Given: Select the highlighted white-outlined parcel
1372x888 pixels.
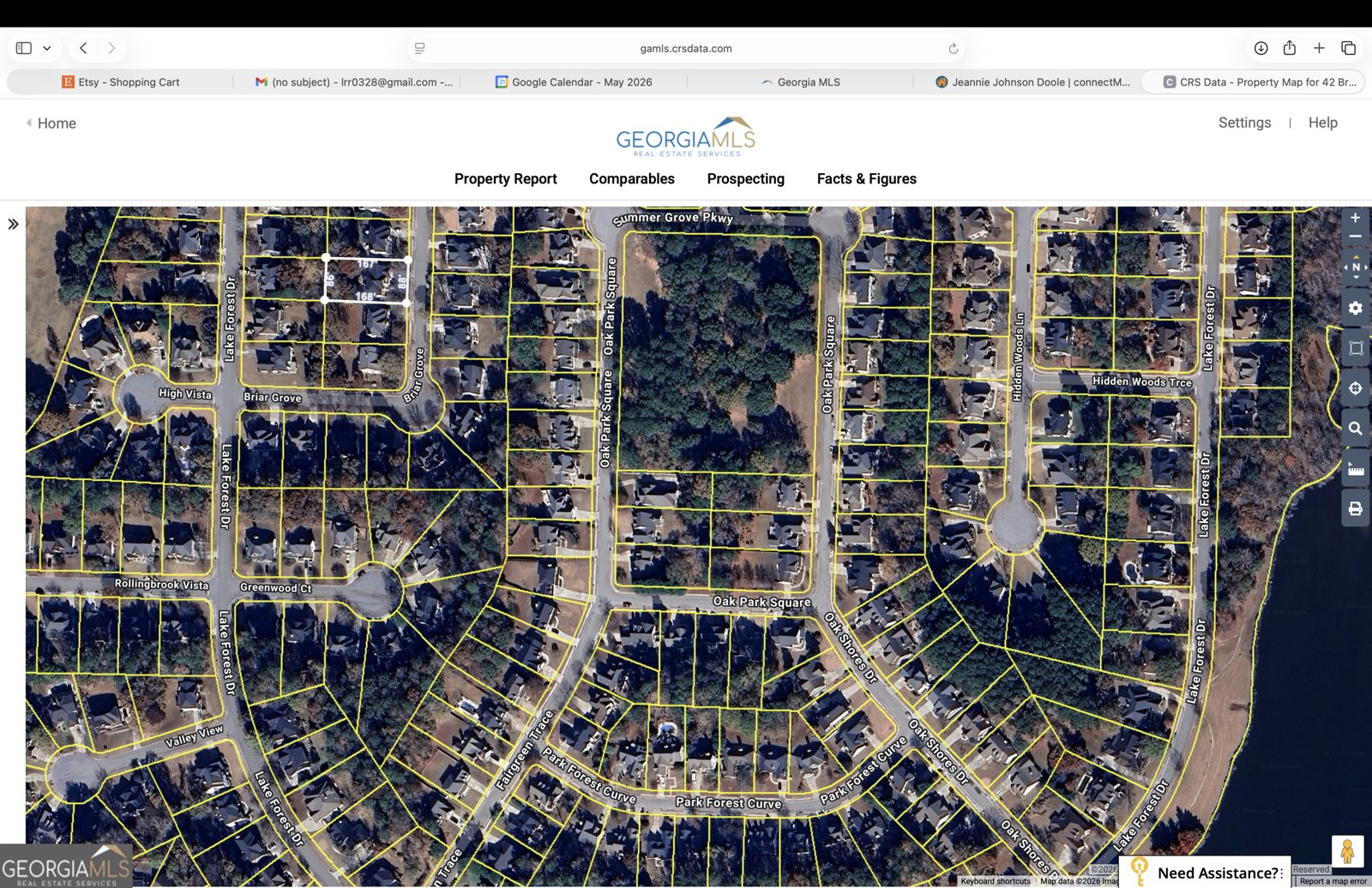Looking at the screenshot, I should pyautogui.click(x=366, y=279).
